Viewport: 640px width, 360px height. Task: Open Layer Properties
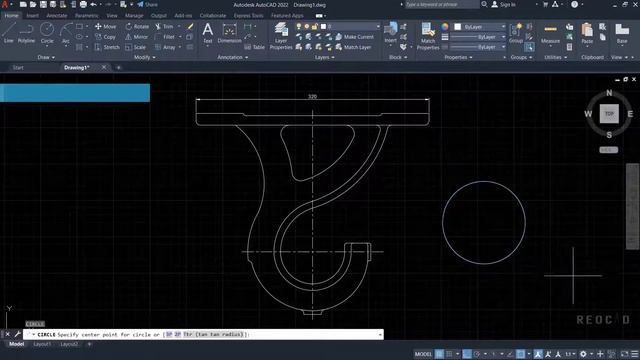tap(281, 36)
